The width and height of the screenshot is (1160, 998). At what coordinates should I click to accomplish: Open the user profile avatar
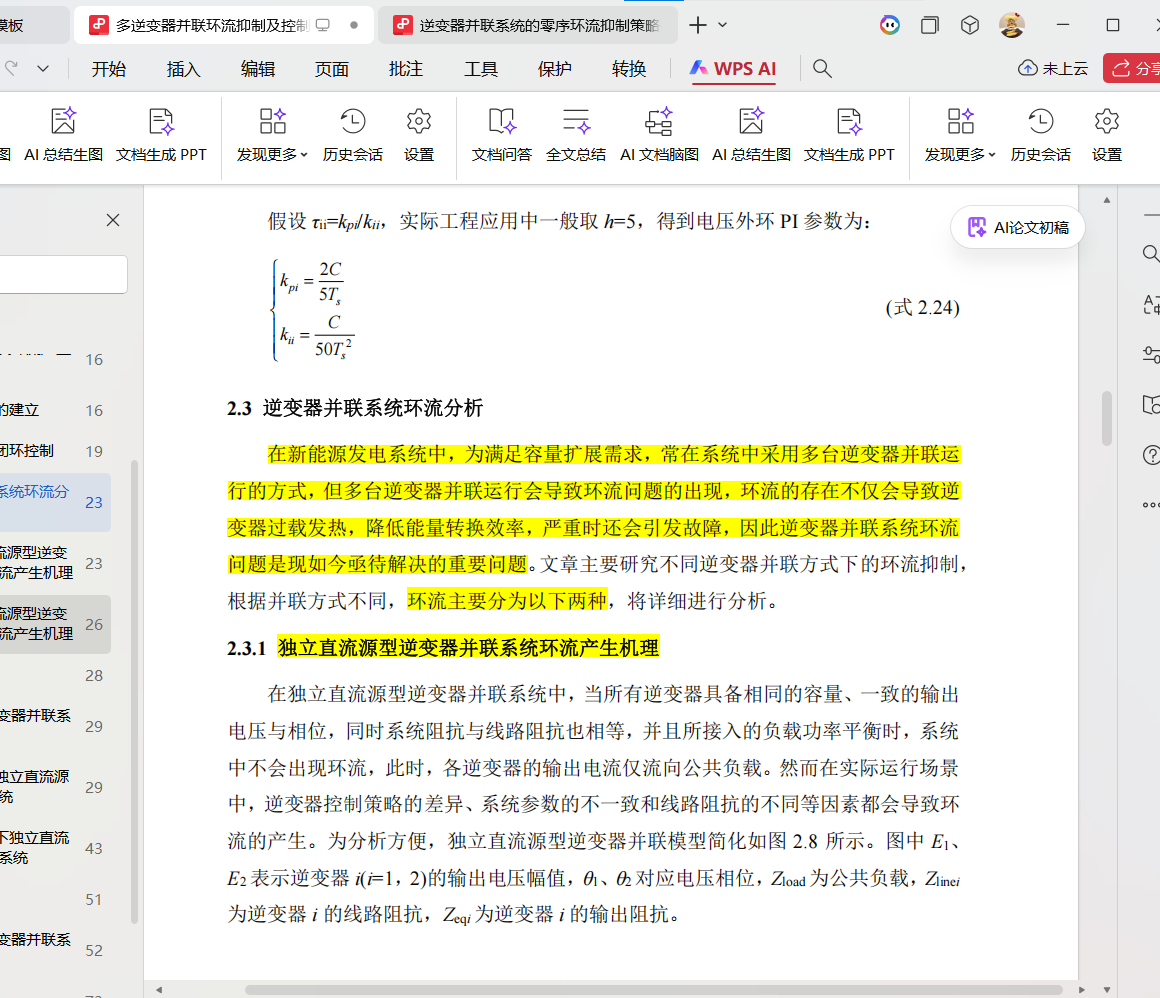1012,25
